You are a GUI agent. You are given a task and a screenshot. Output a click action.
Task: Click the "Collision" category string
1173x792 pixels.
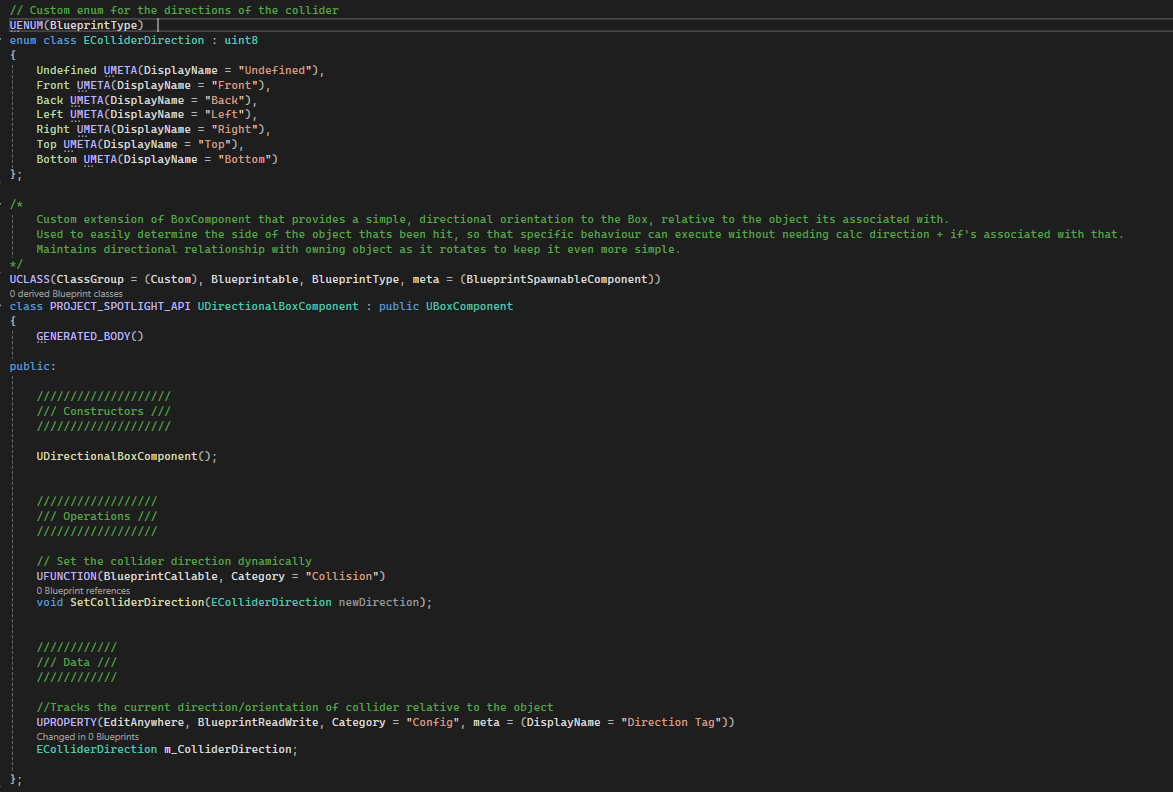pyautogui.click(x=342, y=576)
